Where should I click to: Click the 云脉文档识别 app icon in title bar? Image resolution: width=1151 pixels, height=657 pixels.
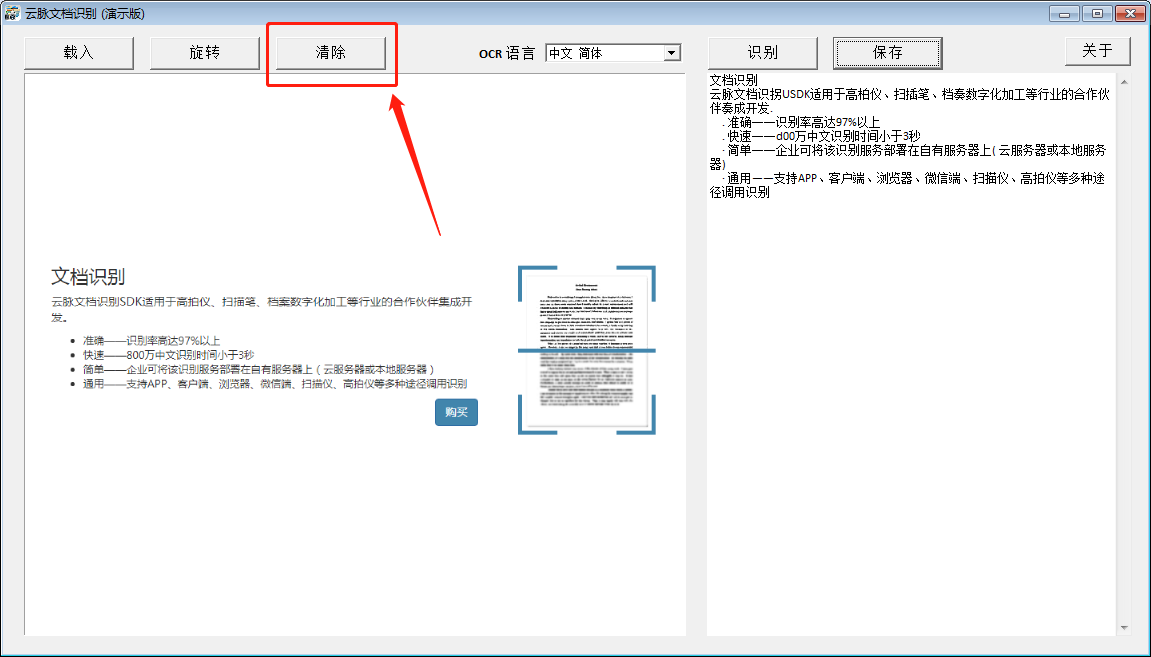[12, 12]
